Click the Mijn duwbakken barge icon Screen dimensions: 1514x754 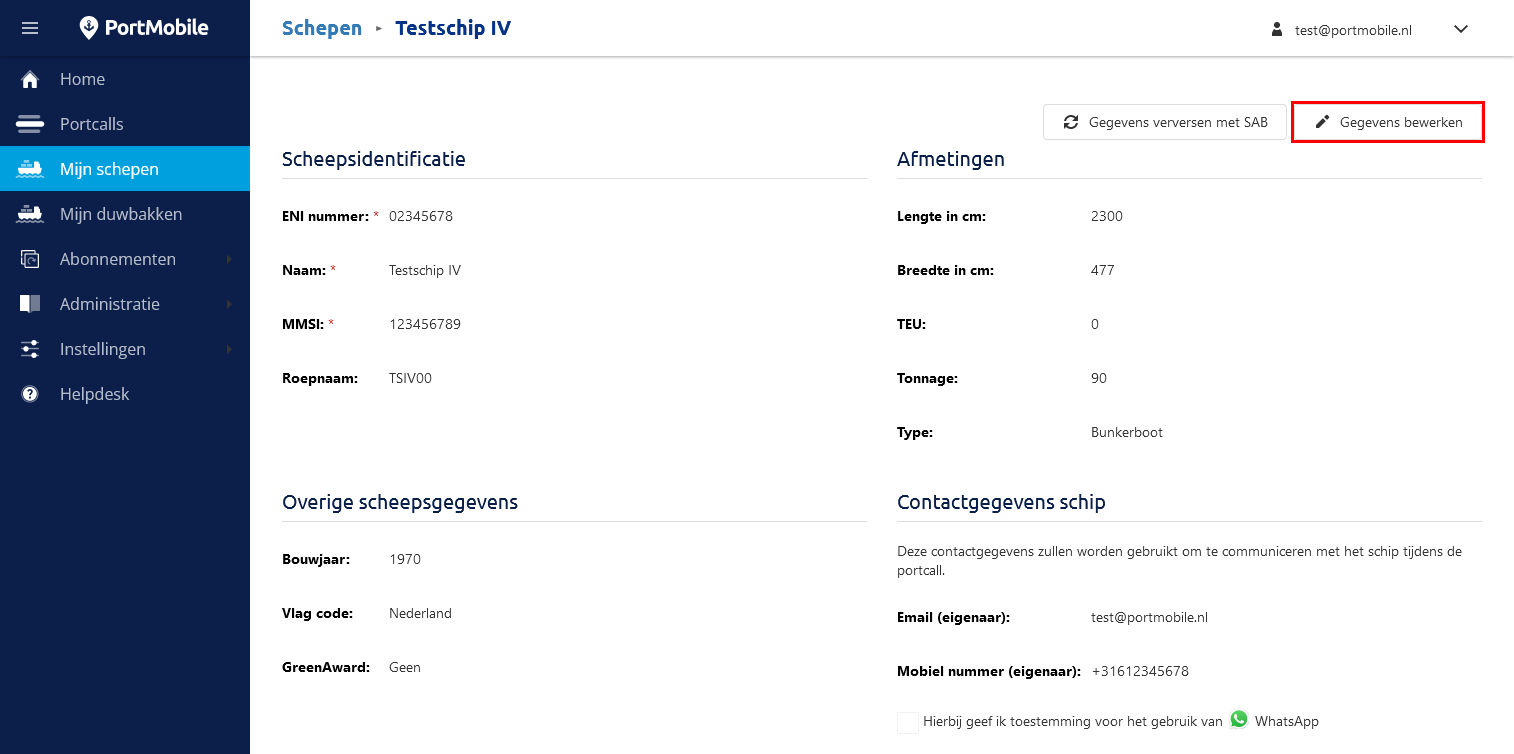tap(30, 214)
